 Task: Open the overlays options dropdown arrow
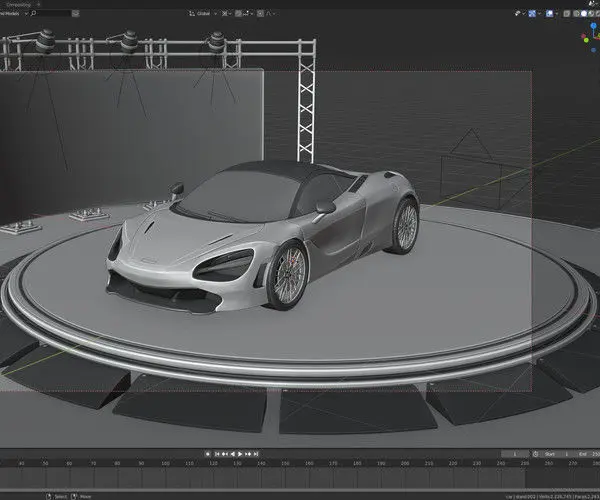557,13
